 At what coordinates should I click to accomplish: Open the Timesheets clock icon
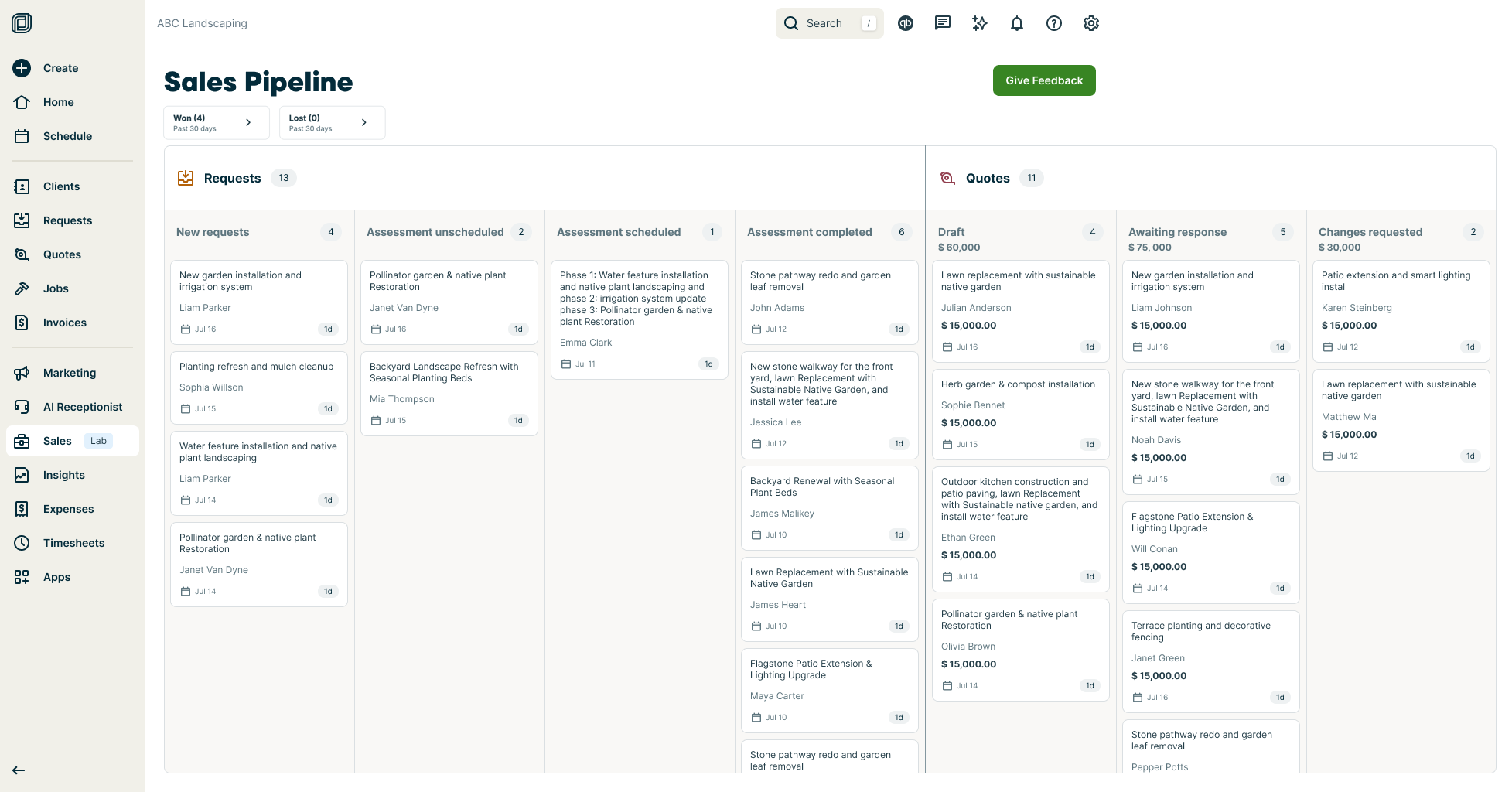22,543
